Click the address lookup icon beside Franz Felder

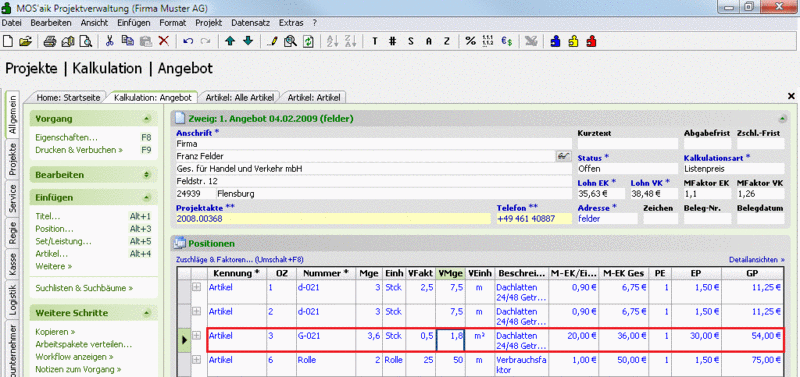point(563,156)
